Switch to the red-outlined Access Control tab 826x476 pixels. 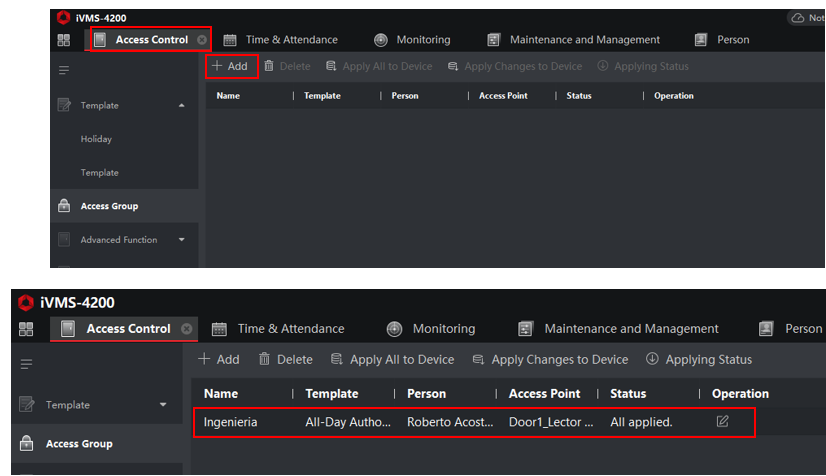pos(151,39)
